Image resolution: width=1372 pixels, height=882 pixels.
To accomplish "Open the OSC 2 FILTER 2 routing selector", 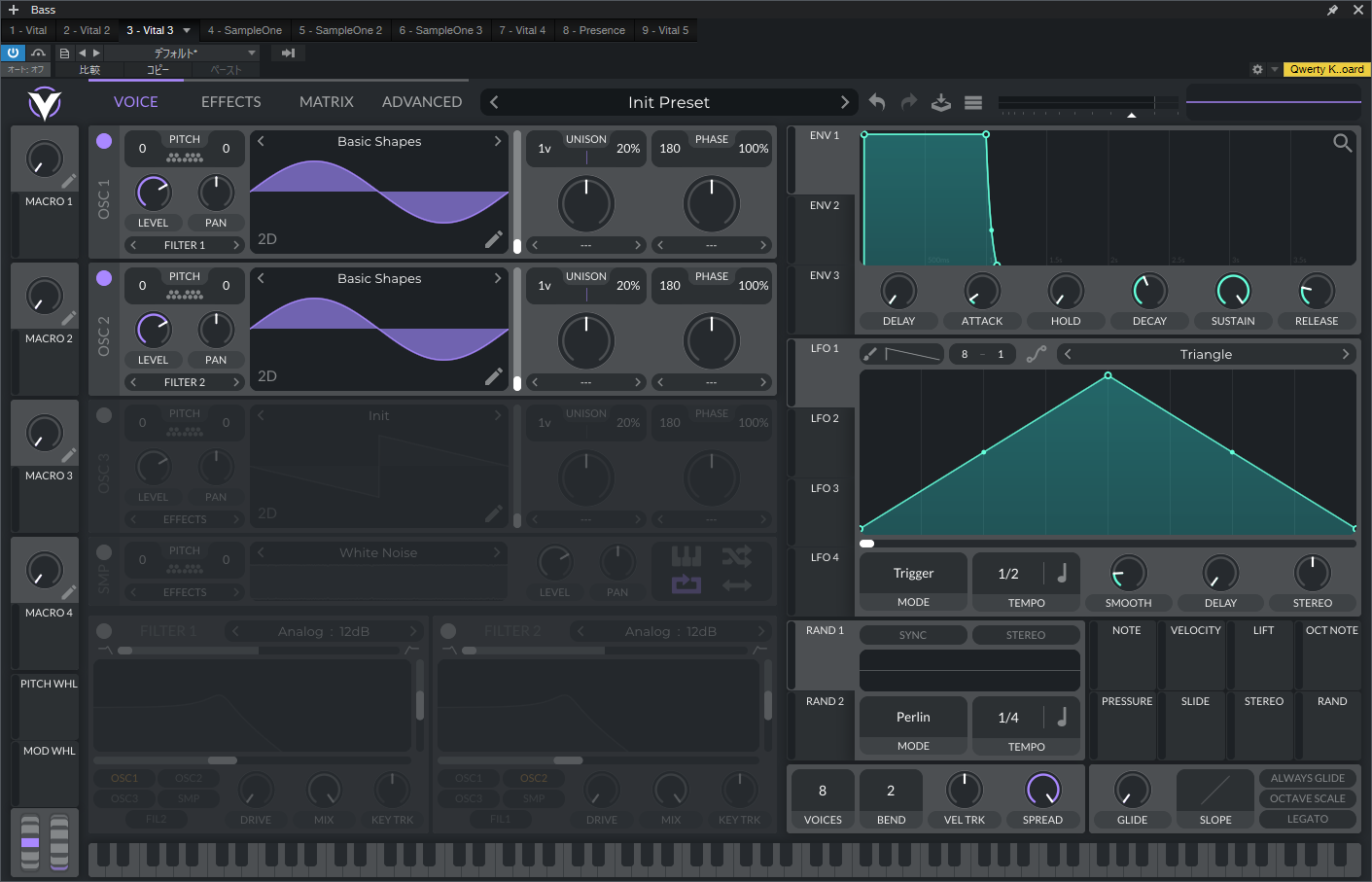I will pos(185,382).
